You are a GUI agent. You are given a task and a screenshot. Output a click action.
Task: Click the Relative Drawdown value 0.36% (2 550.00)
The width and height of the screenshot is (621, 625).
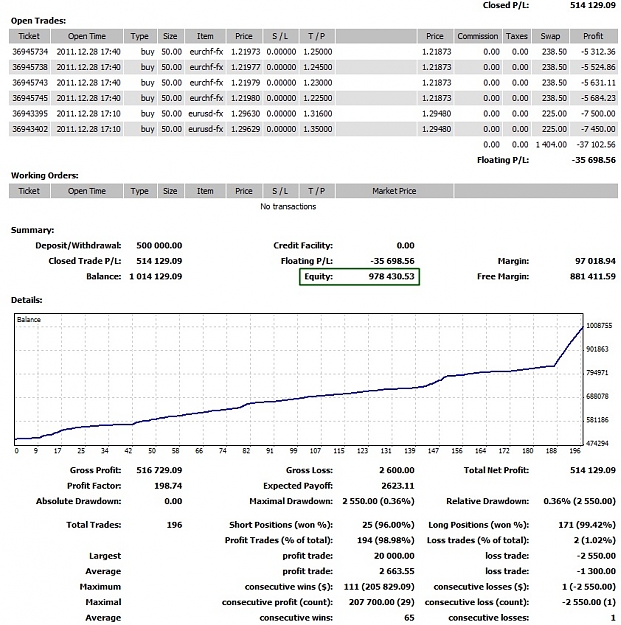click(x=580, y=501)
